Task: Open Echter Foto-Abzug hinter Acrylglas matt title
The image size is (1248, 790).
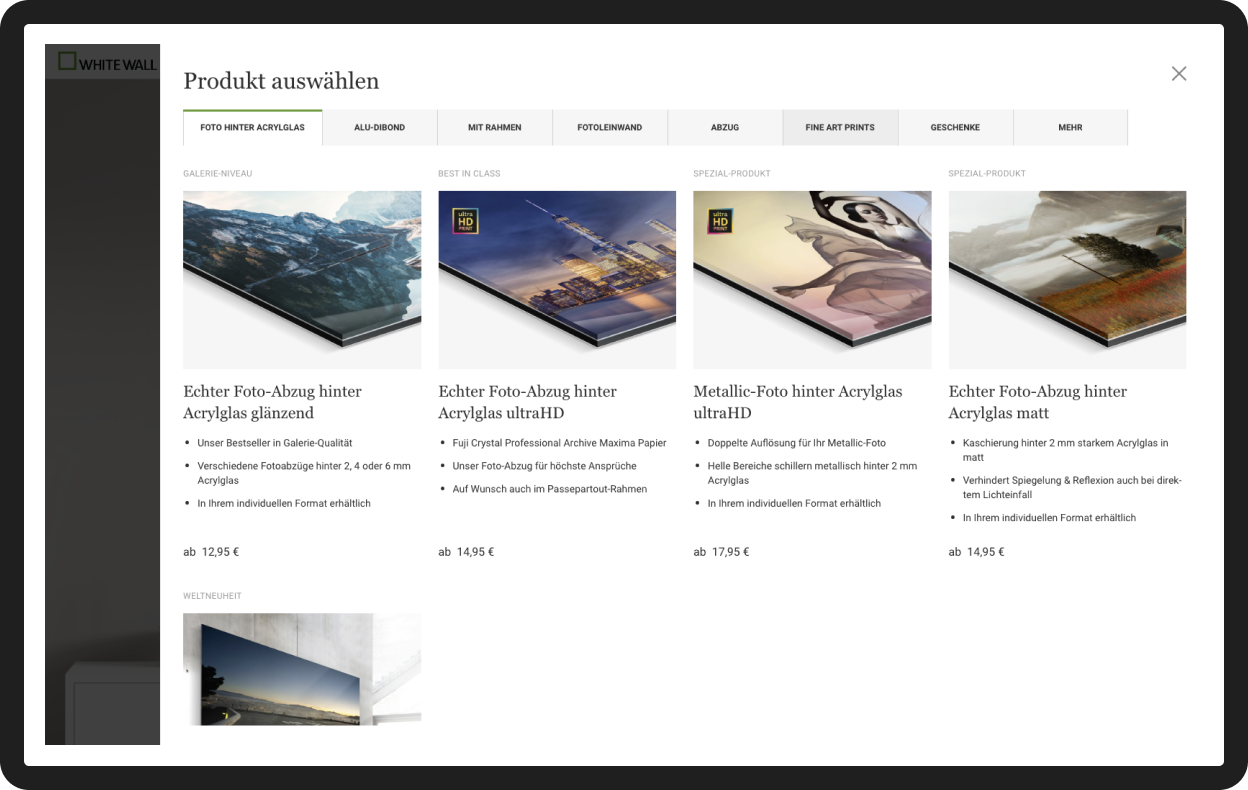Action: 1038,402
